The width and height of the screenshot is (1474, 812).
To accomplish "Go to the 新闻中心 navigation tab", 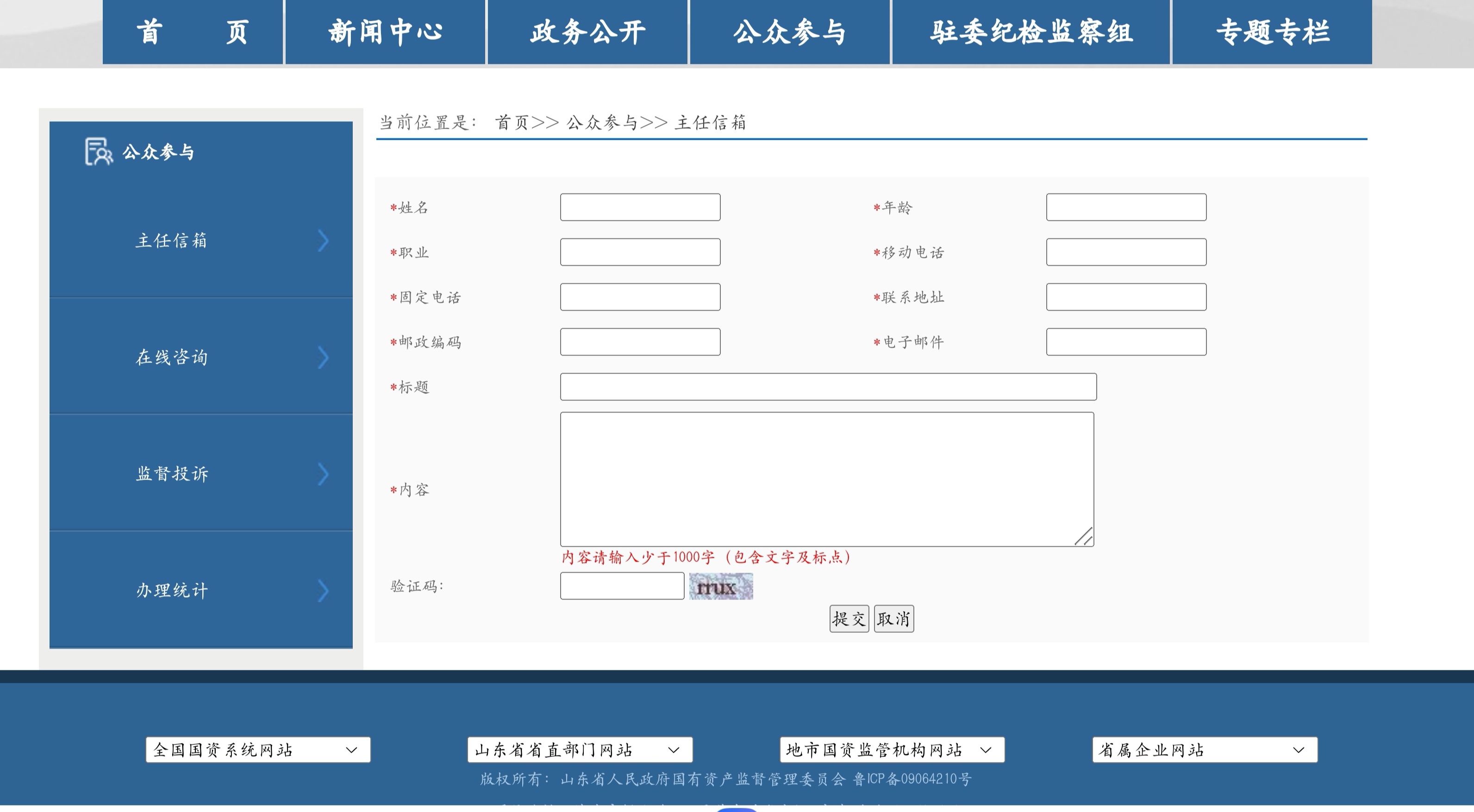I will click(x=385, y=32).
